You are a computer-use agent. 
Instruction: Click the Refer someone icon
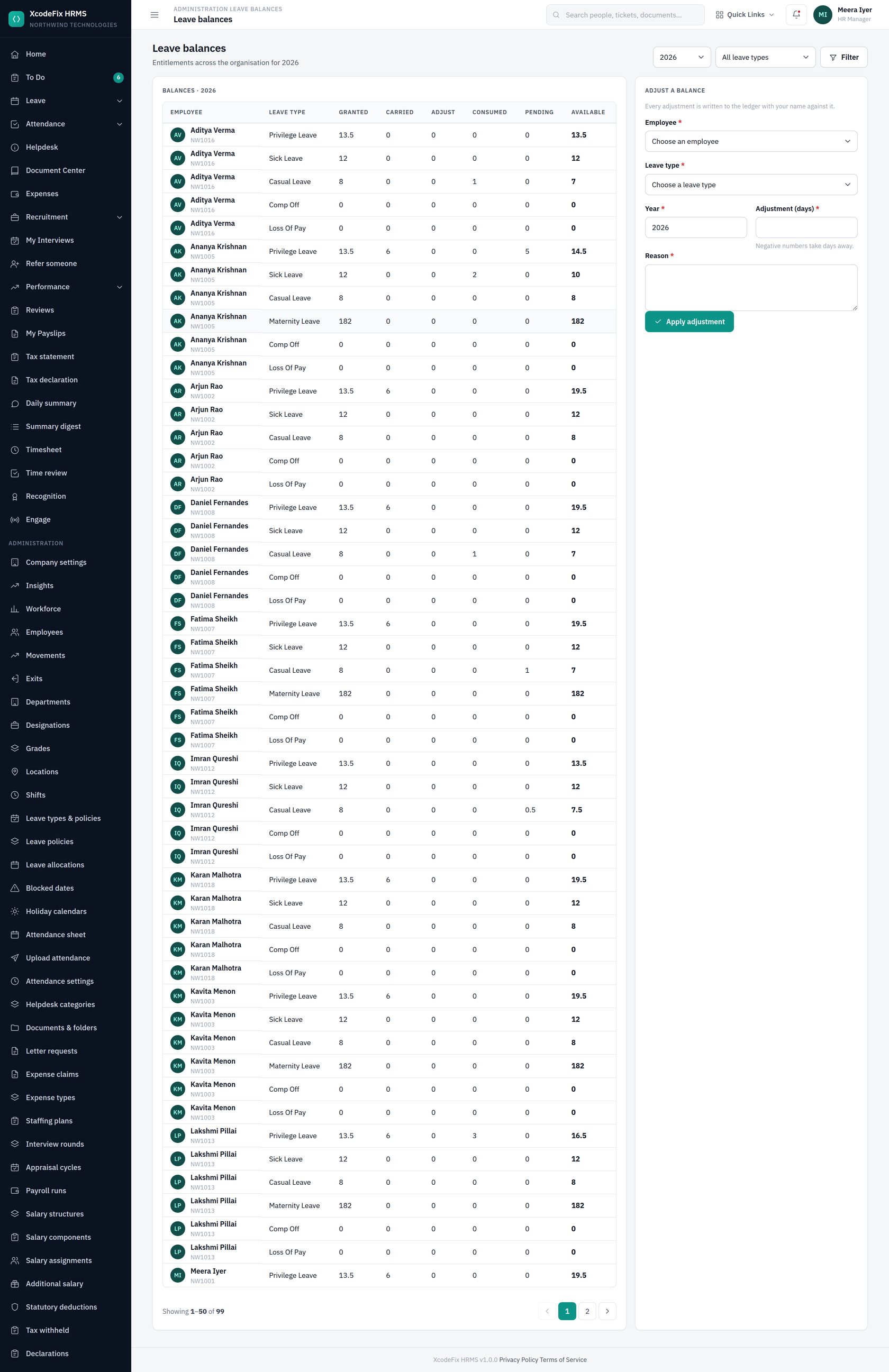[x=15, y=264]
